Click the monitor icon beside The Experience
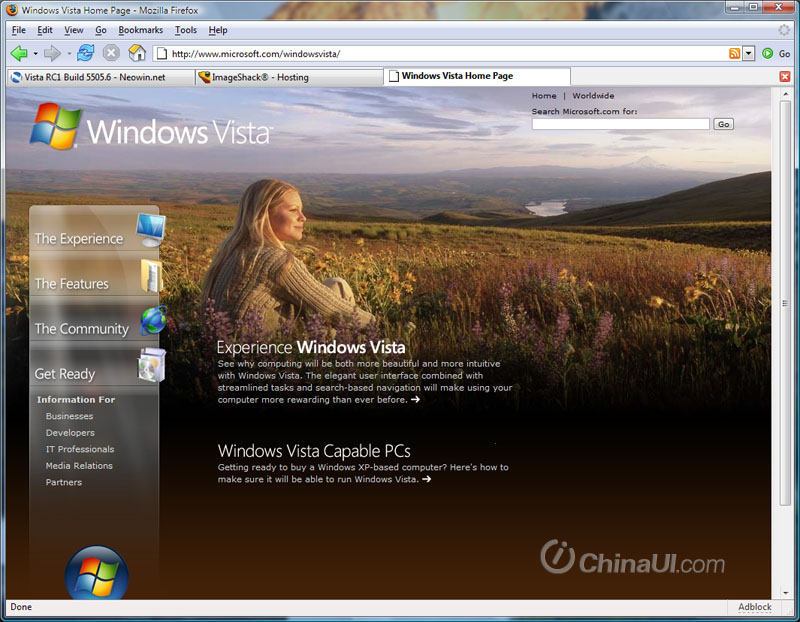Screen dimensions: 800x622 tap(151, 230)
